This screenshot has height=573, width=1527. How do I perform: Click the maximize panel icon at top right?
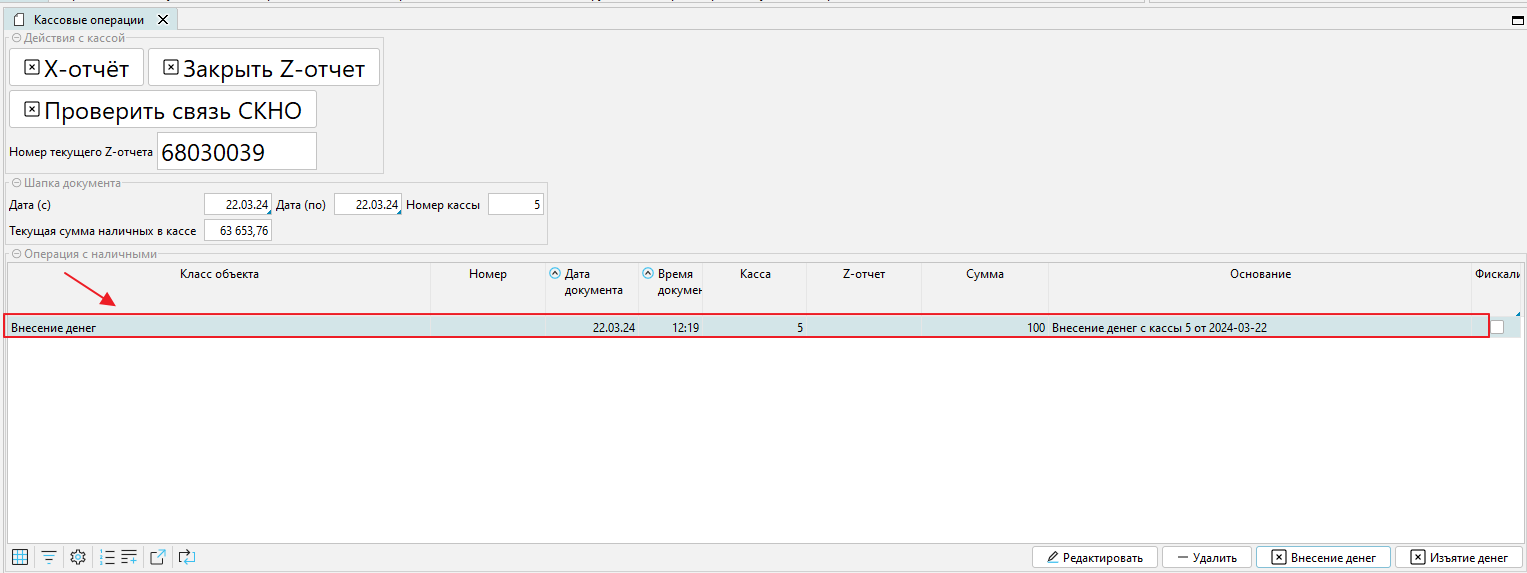point(1517,20)
